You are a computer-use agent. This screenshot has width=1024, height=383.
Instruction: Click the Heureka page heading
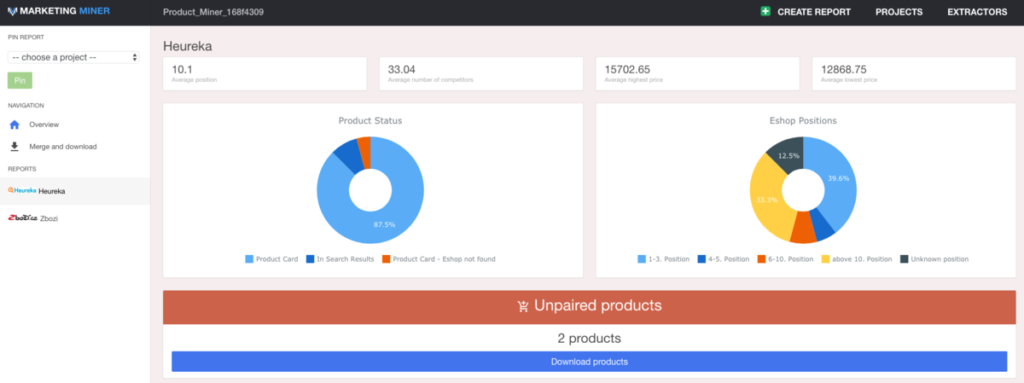click(187, 46)
